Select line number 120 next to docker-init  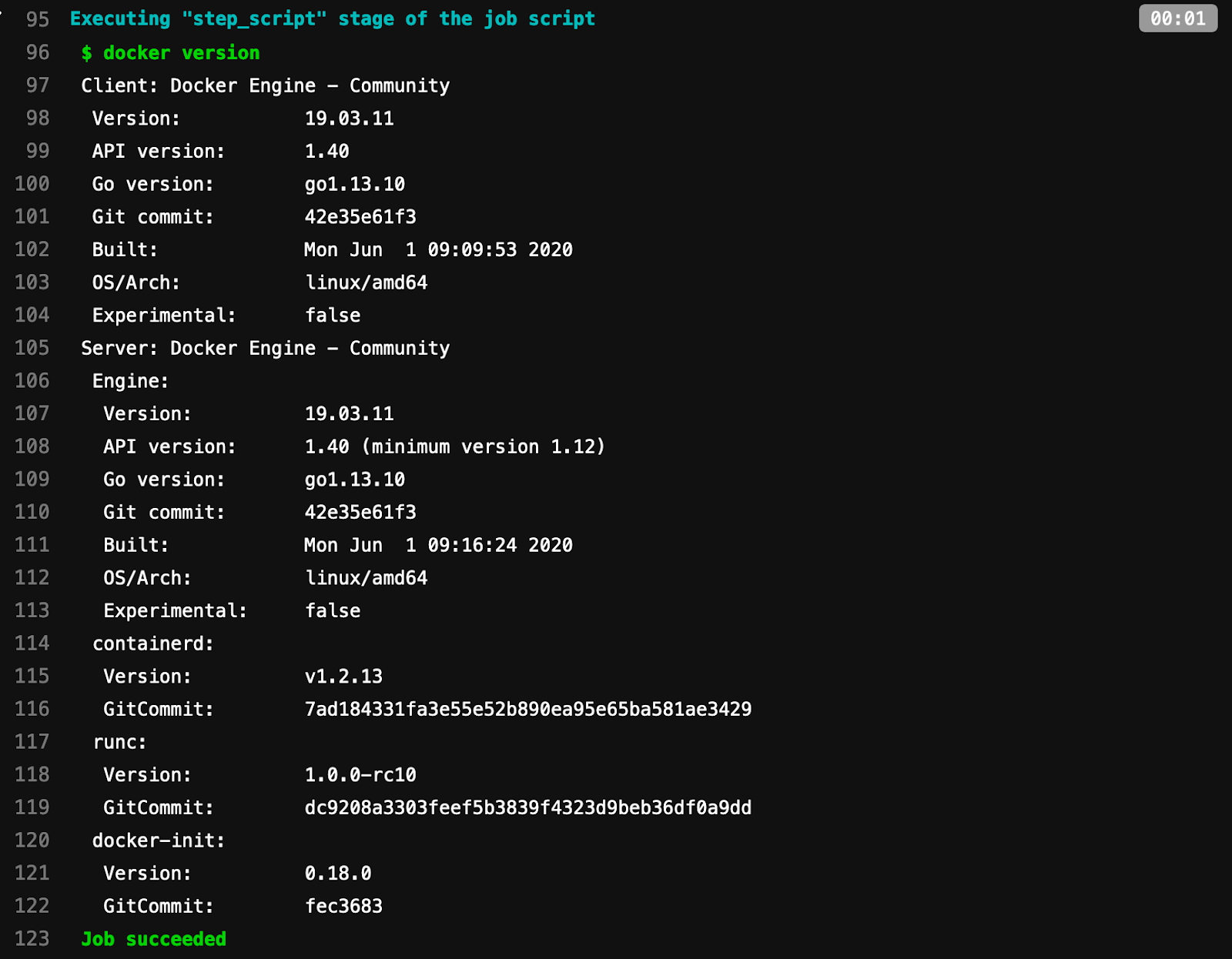(x=31, y=840)
